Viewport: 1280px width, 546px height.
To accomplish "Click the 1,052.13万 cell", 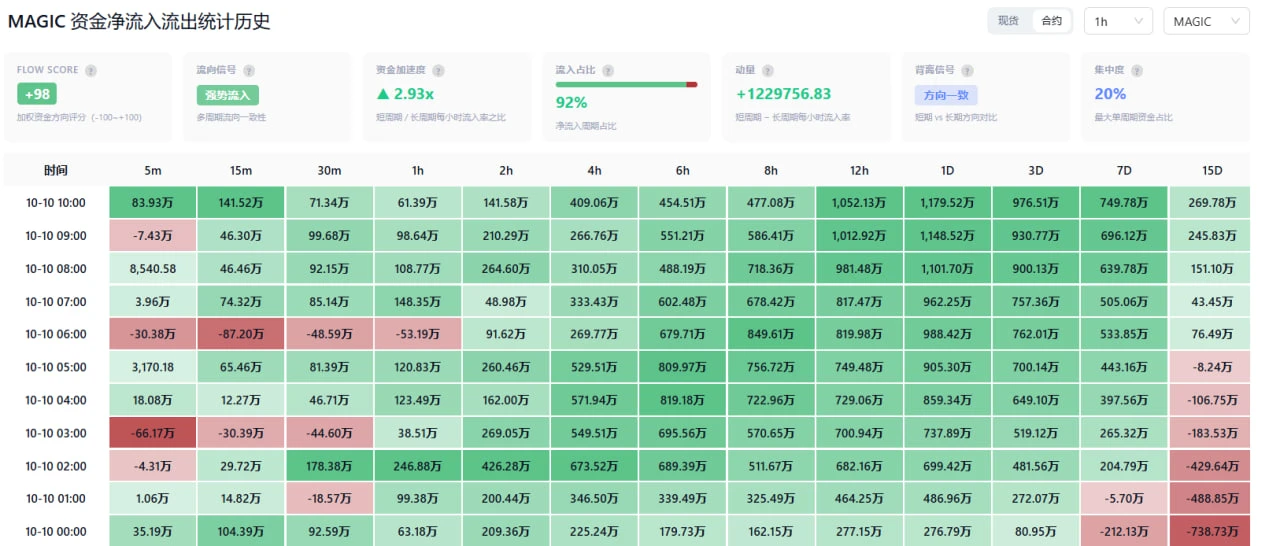I will click(859, 203).
